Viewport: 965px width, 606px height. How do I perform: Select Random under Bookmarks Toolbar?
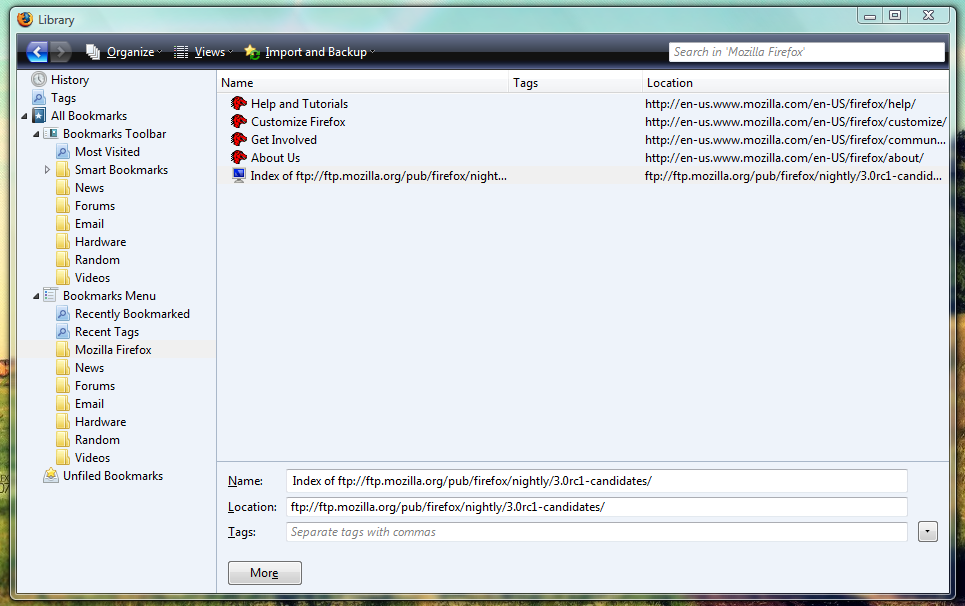coord(97,260)
